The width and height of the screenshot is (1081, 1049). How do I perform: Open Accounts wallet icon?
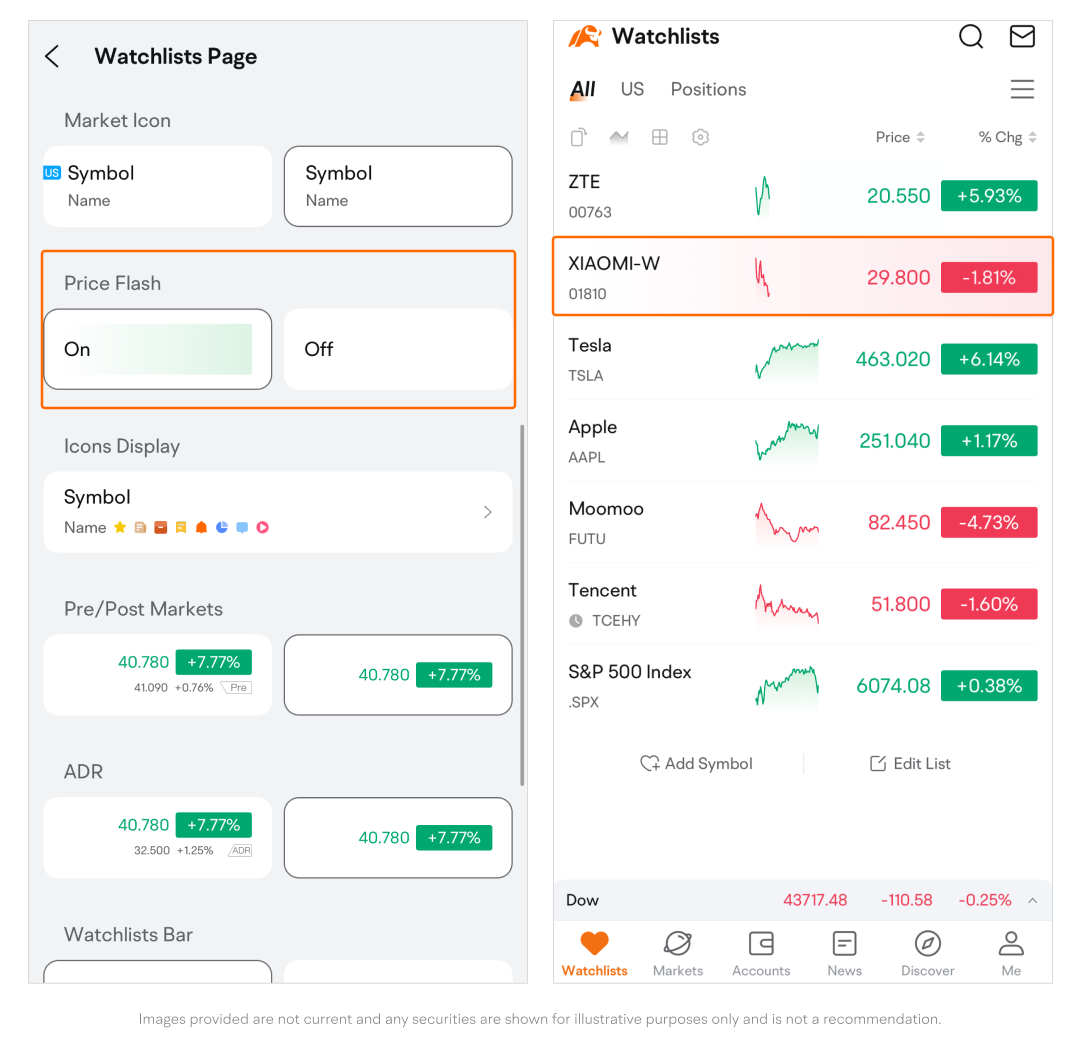coord(761,943)
